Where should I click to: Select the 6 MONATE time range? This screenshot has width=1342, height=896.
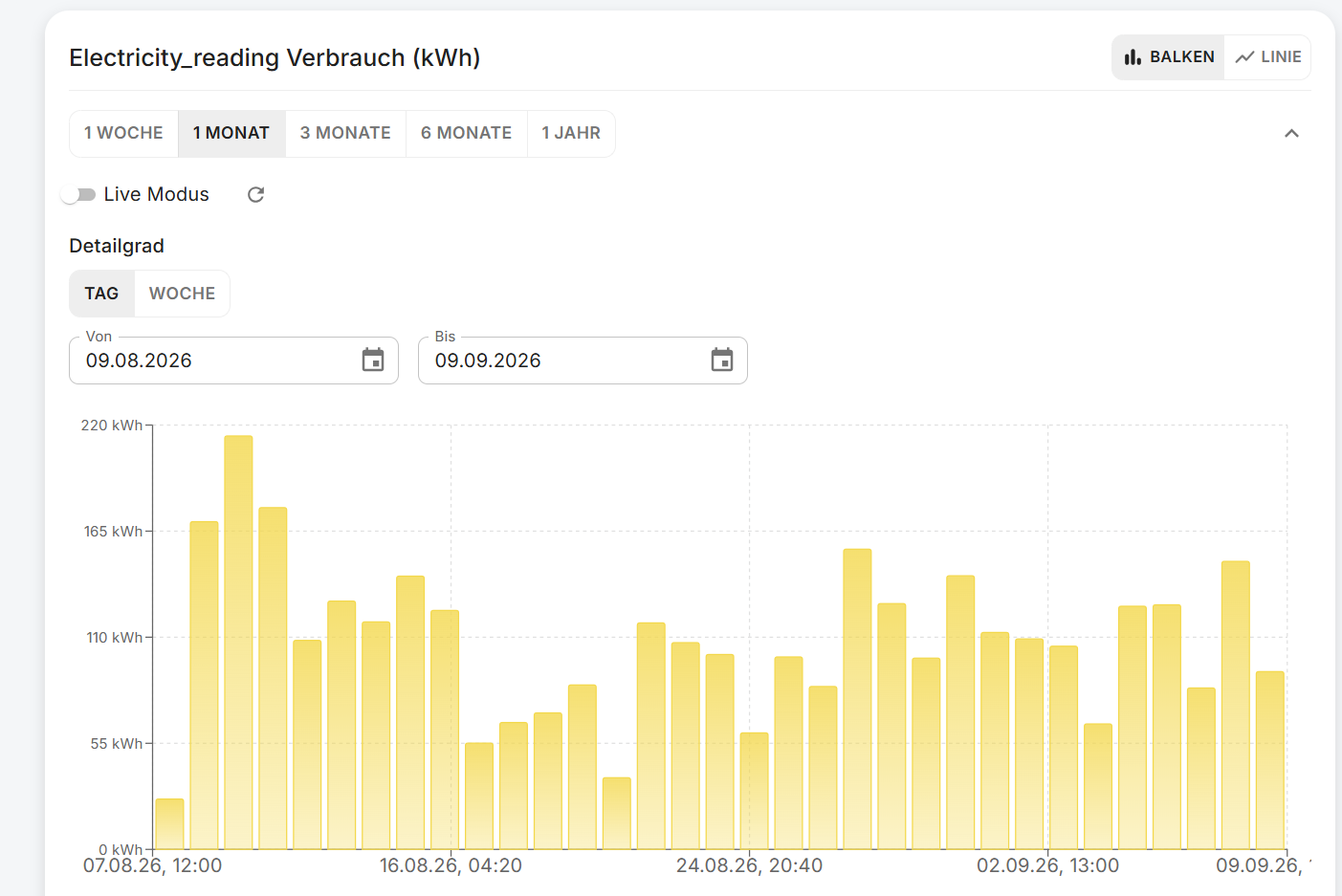tap(466, 133)
